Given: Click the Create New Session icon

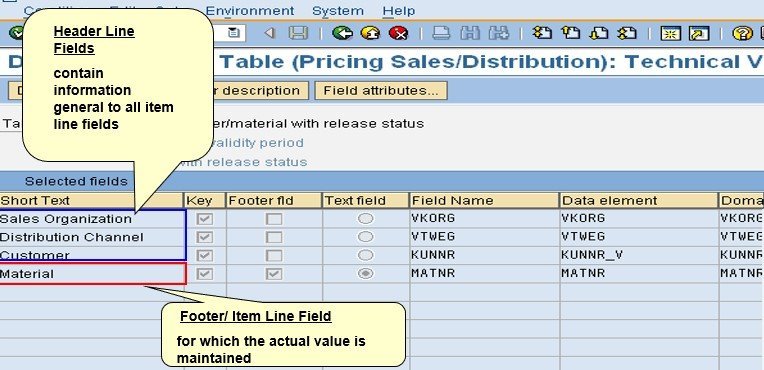Looking at the screenshot, I should [x=670, y=33].
